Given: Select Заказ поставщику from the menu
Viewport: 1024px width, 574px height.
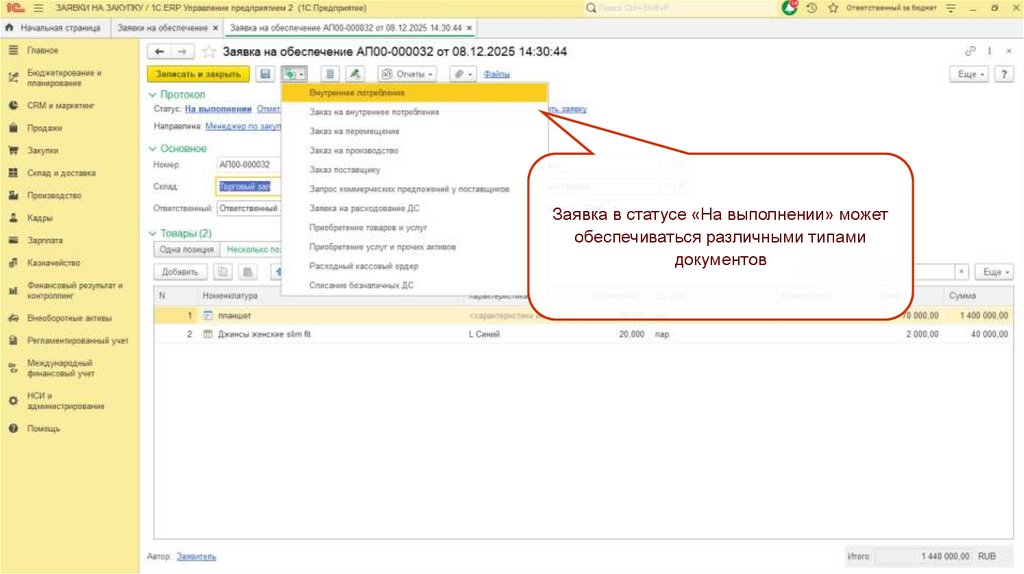Looking at the screenshot, I should [x=344, y=170].
